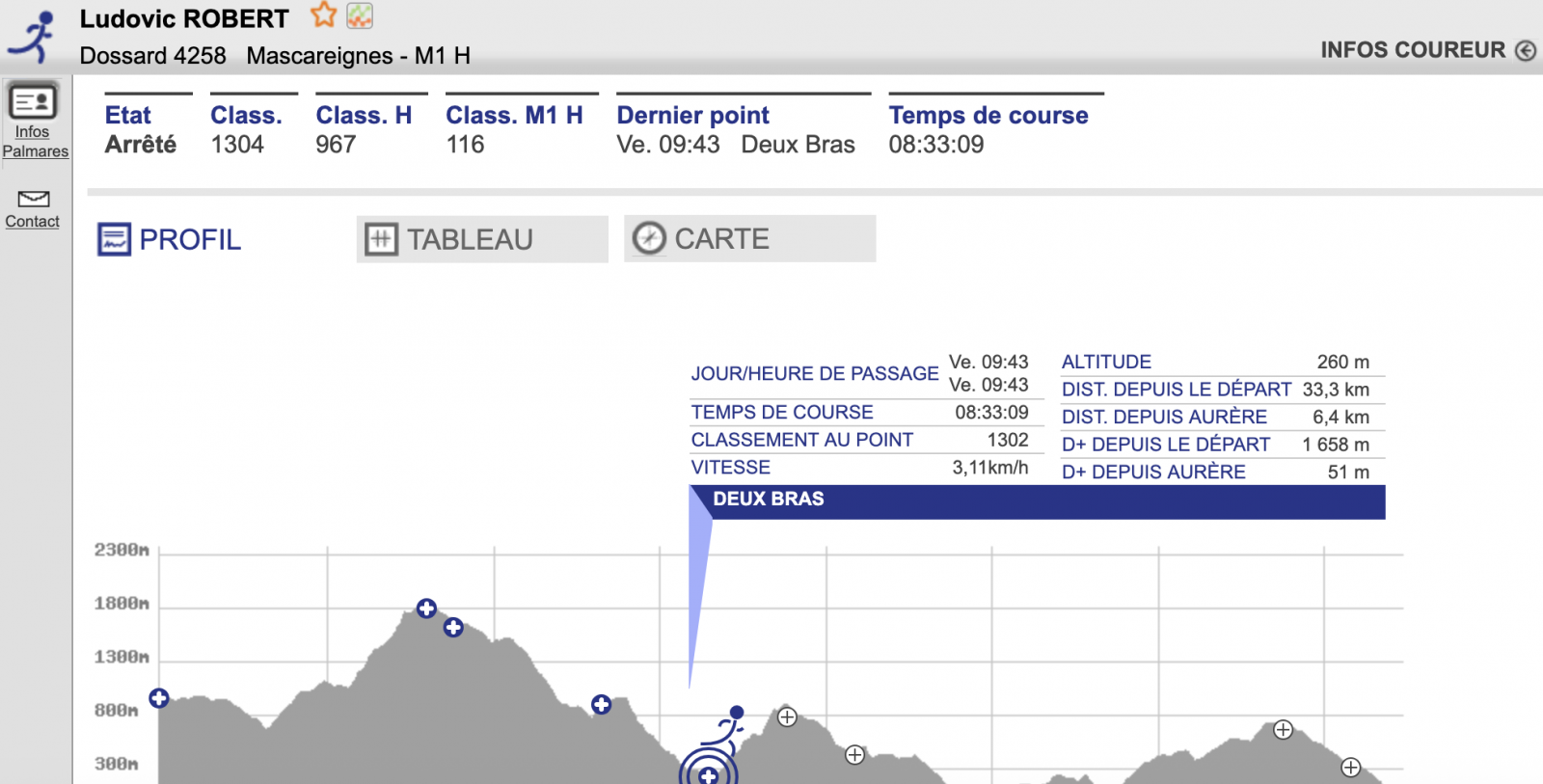Open the Infos Palmares link
Viewport: 1543px width, 784px height.
click(35, 142)
